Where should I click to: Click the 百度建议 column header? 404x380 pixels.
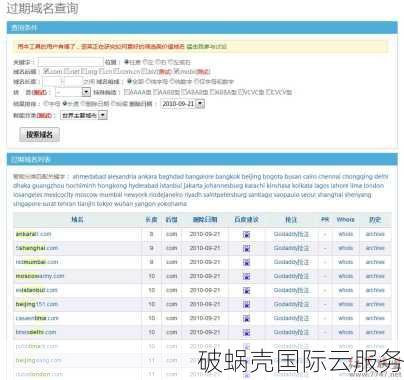(x=246, y=220)
